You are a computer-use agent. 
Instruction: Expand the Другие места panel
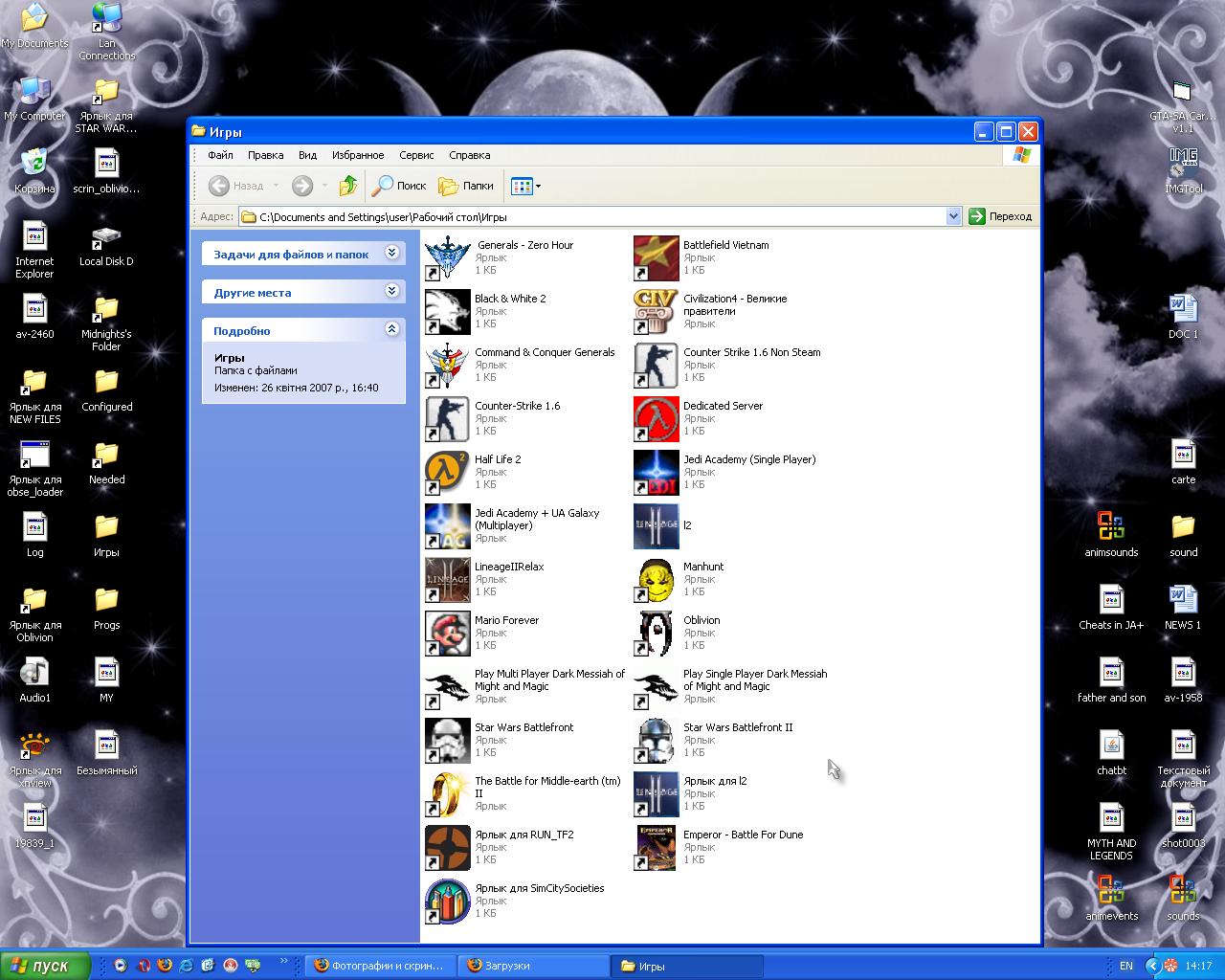391,291
